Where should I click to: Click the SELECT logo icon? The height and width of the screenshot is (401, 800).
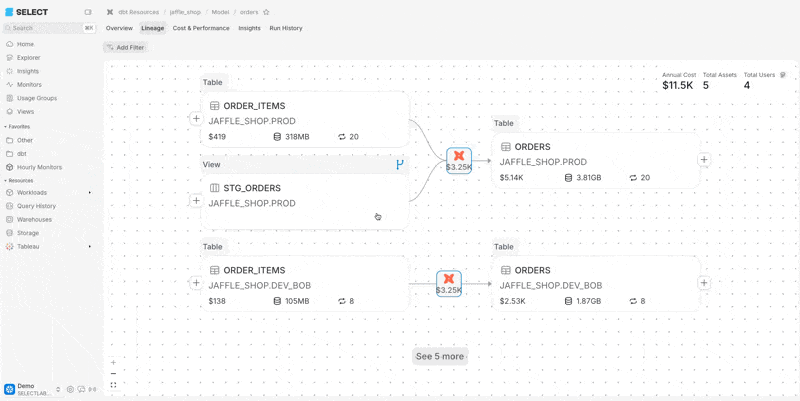9,12
